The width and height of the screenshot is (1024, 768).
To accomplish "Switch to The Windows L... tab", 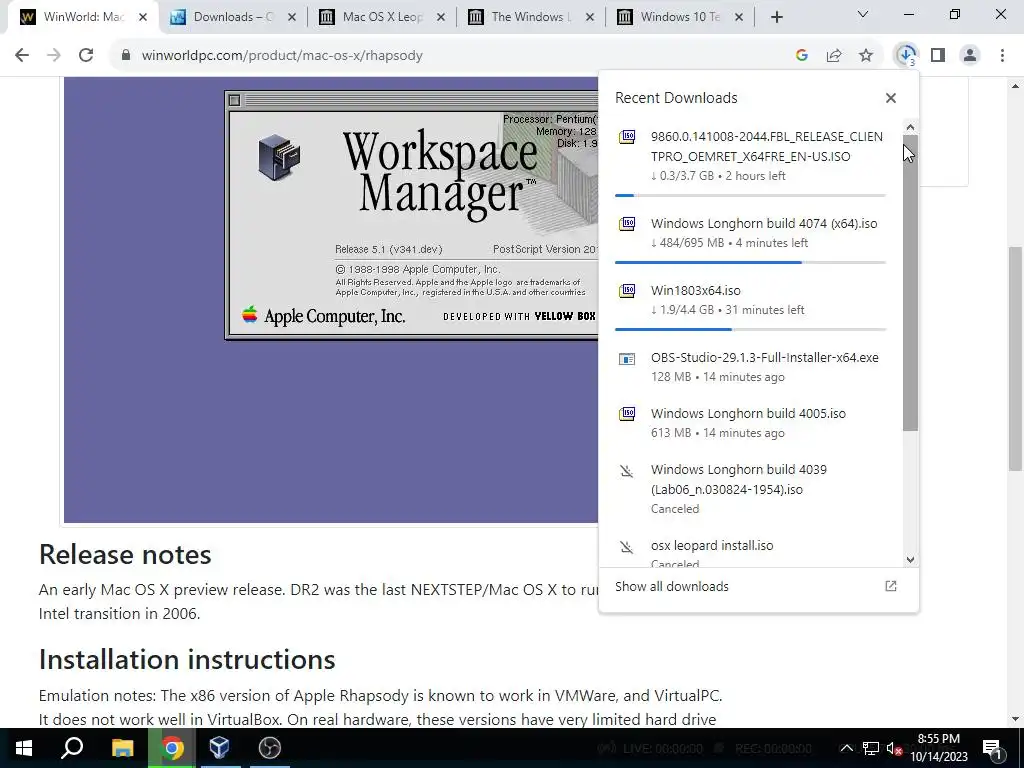I will [530, 17].
